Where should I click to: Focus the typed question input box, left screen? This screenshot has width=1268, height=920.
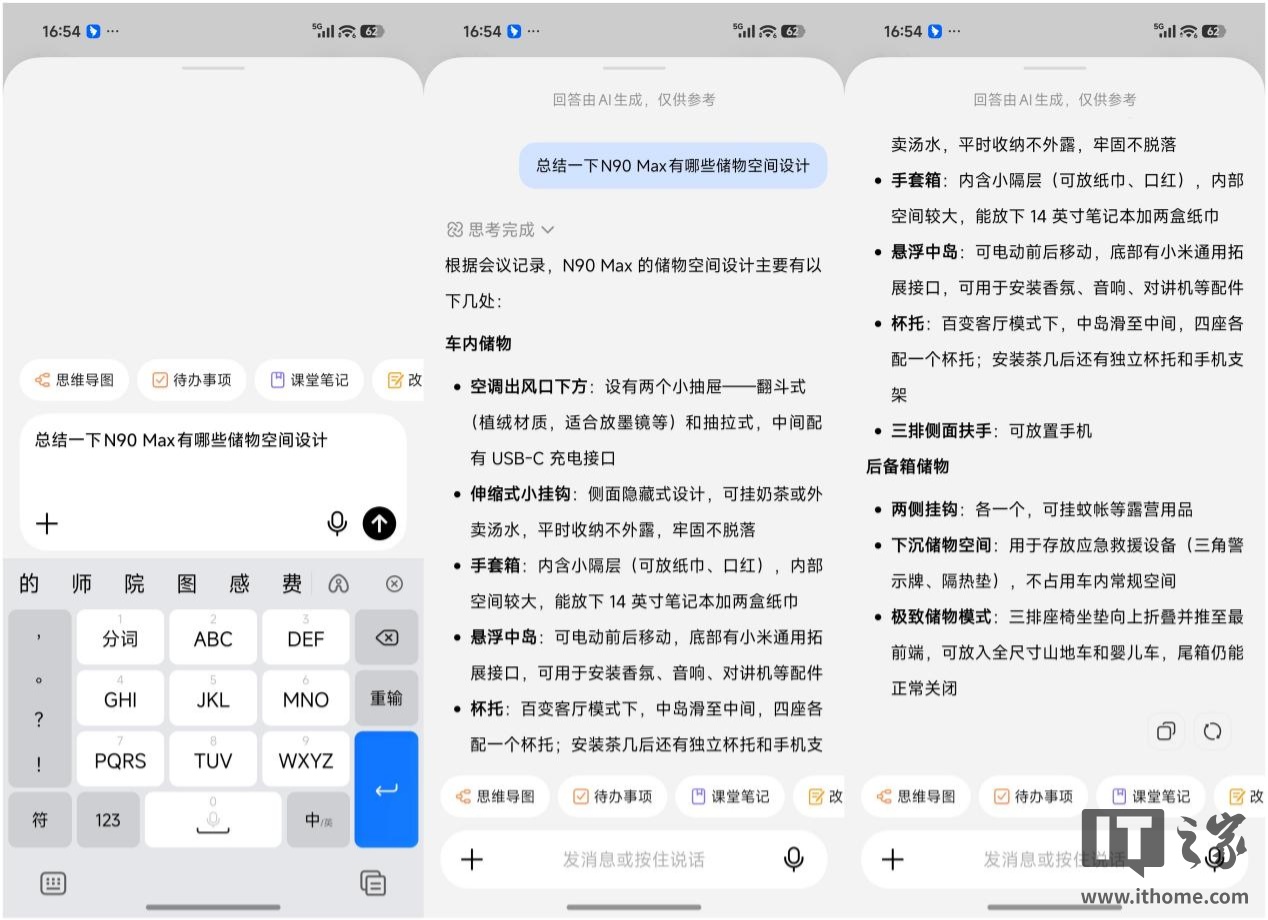coord(213,482)
